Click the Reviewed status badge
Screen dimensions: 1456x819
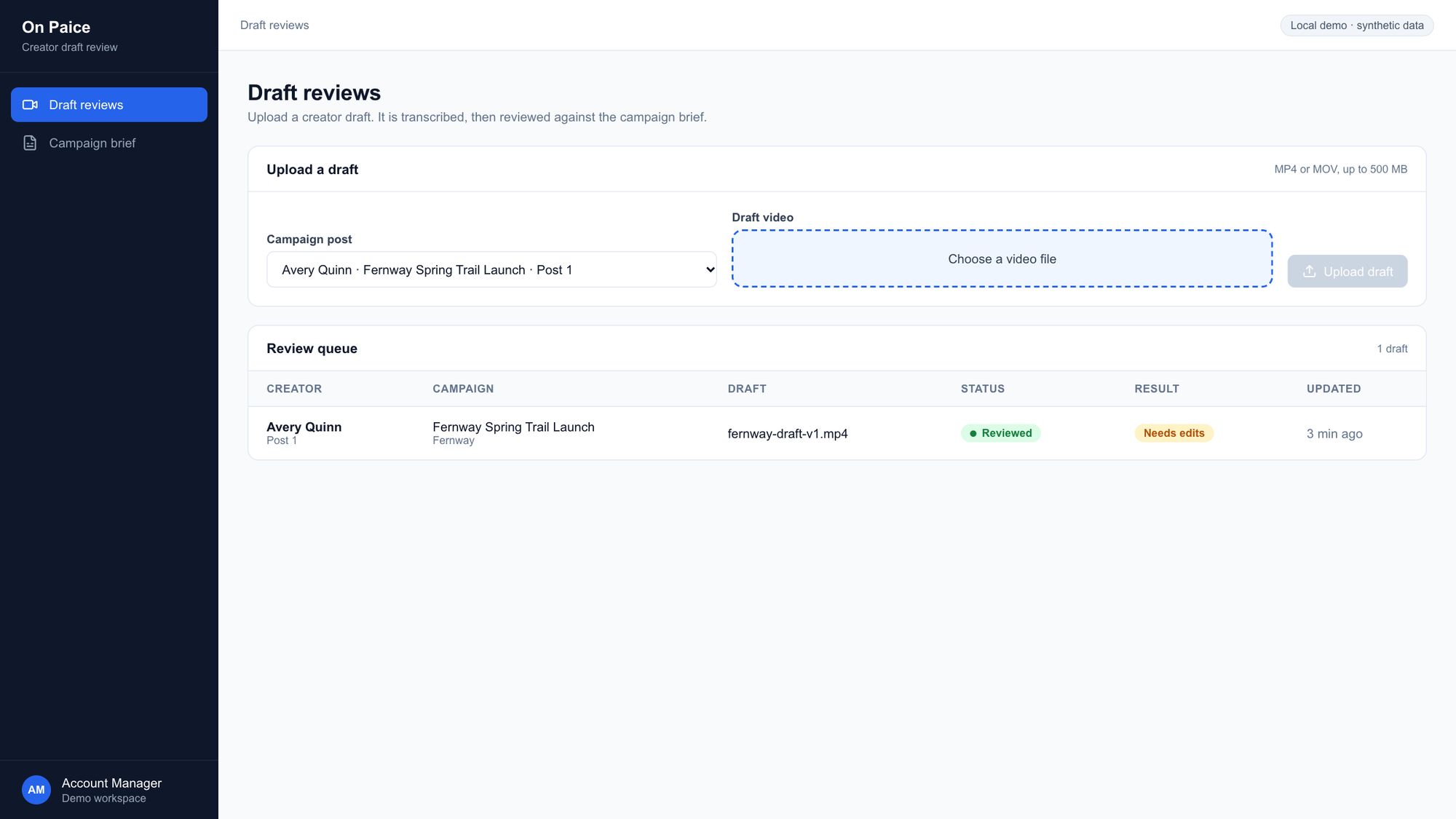(1000, 433)
